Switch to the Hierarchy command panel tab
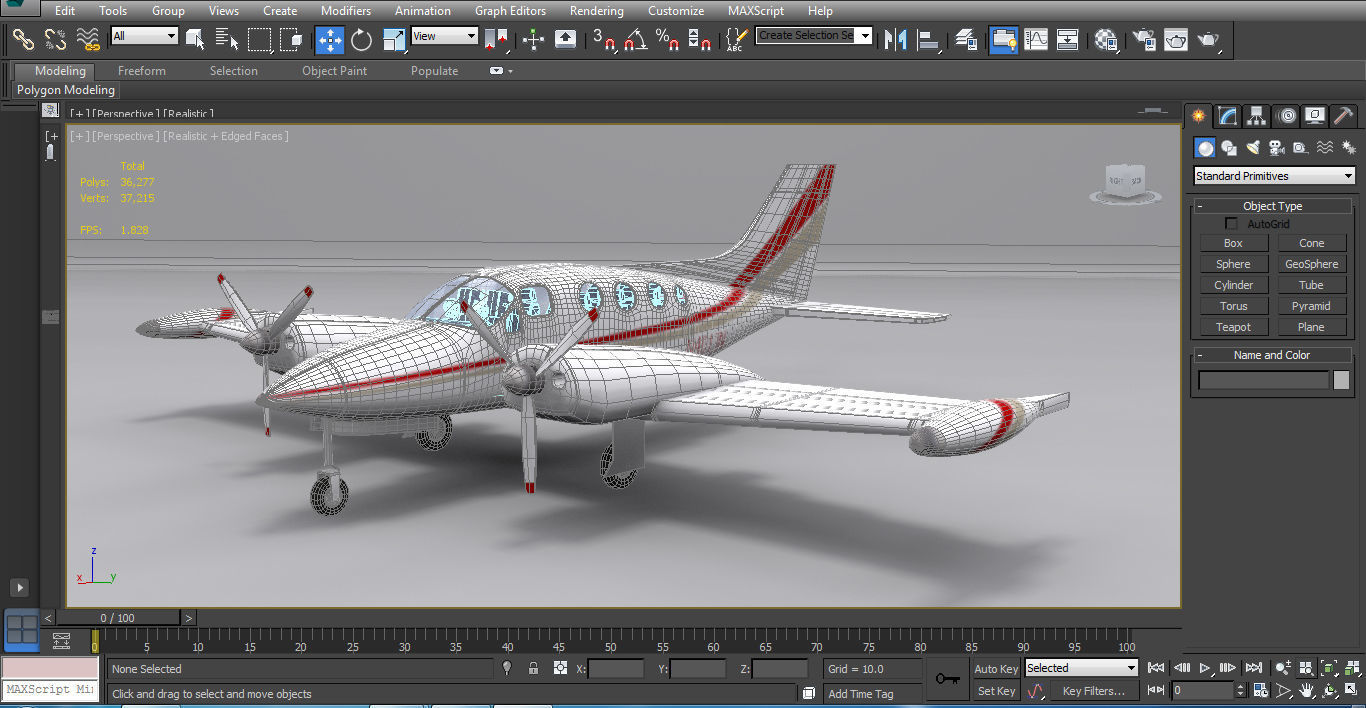The height and width of the screenshot is (708, 1366). [1257, 116]
